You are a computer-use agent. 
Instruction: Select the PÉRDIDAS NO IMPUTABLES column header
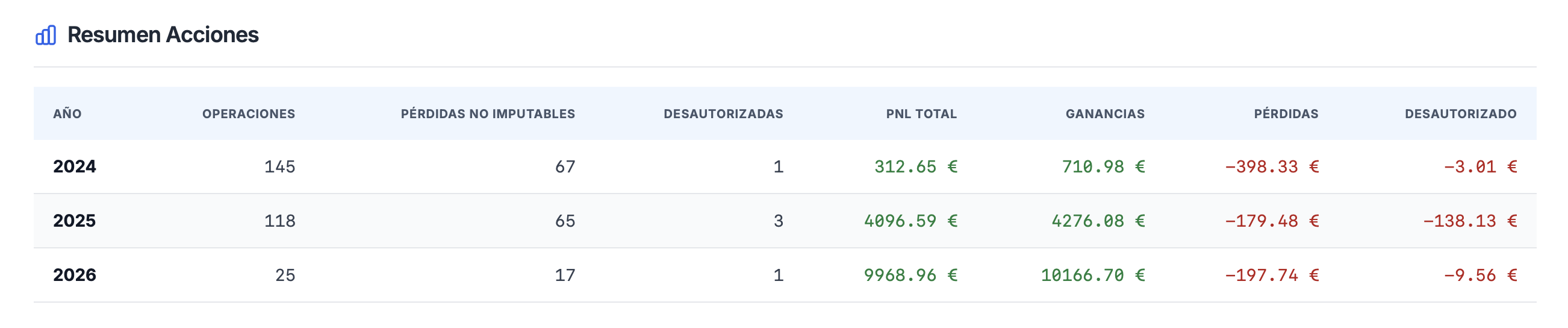point(488,114)
